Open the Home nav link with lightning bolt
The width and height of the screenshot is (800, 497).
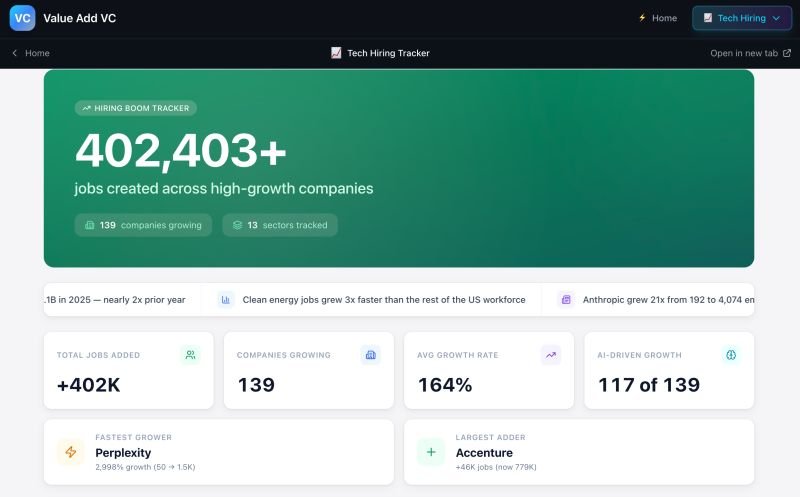click(x=658, y=18)
